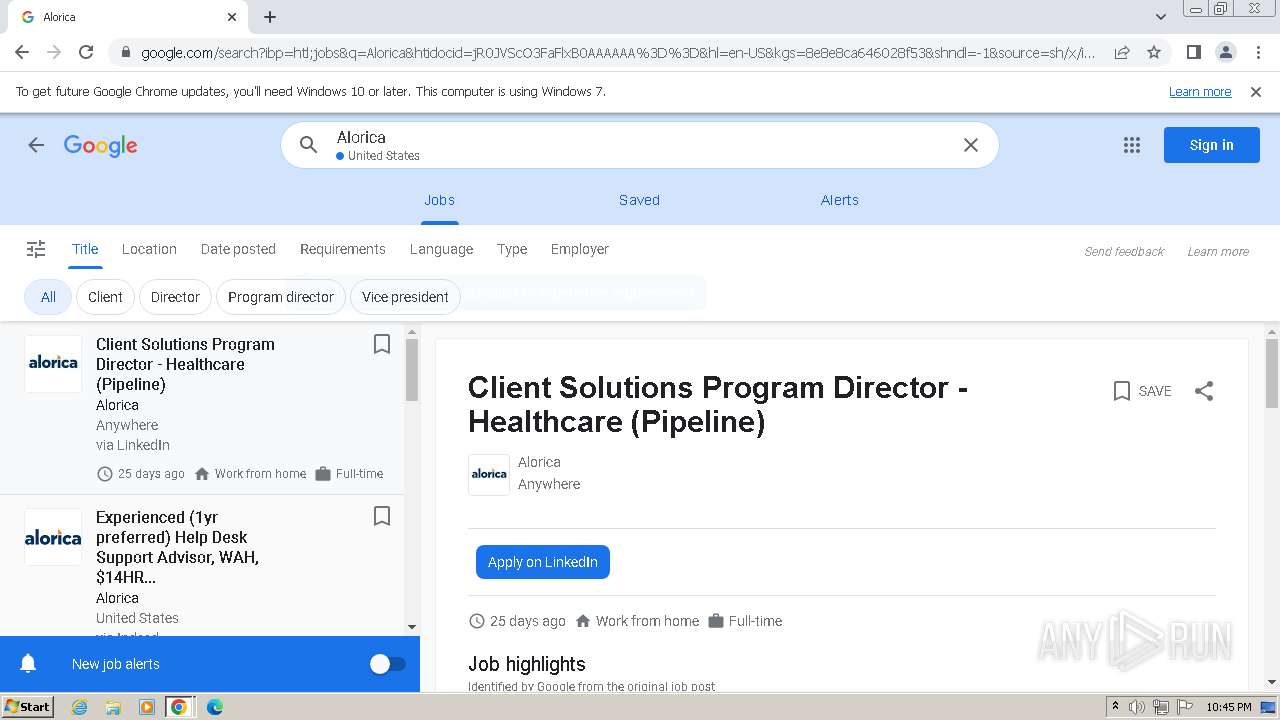The image size is (1280, 720).
Task: Share this page icon in address bar
Action: pos(1122,52)
